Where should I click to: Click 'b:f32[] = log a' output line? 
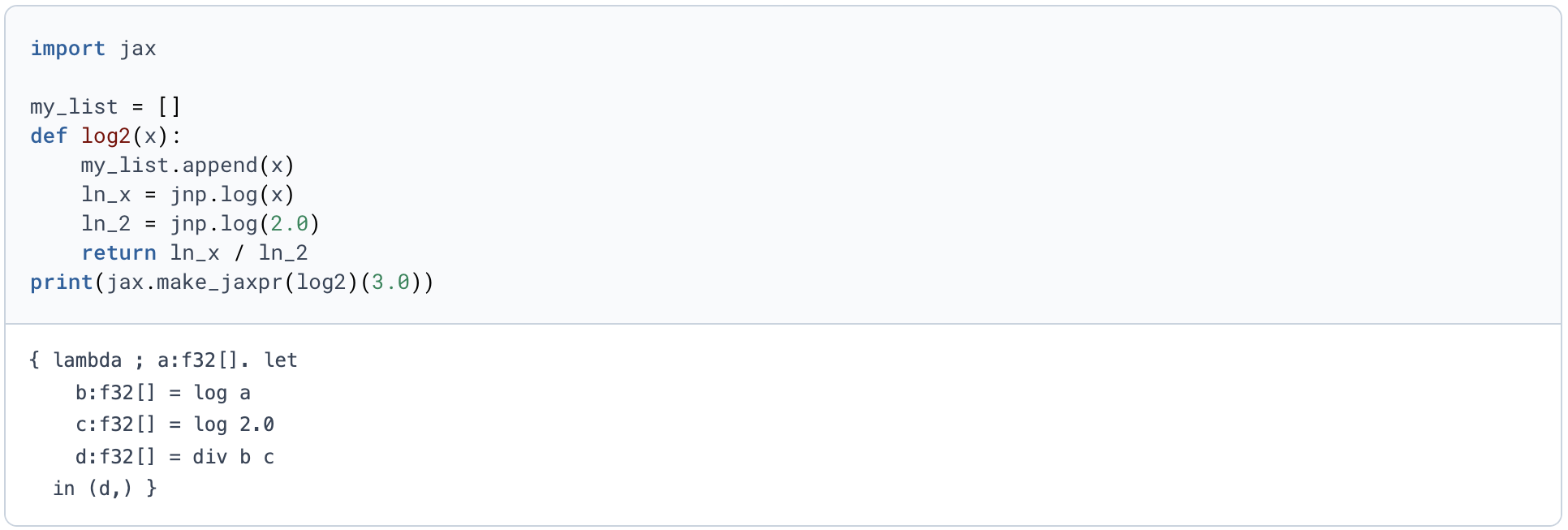[x=163, y=393]
